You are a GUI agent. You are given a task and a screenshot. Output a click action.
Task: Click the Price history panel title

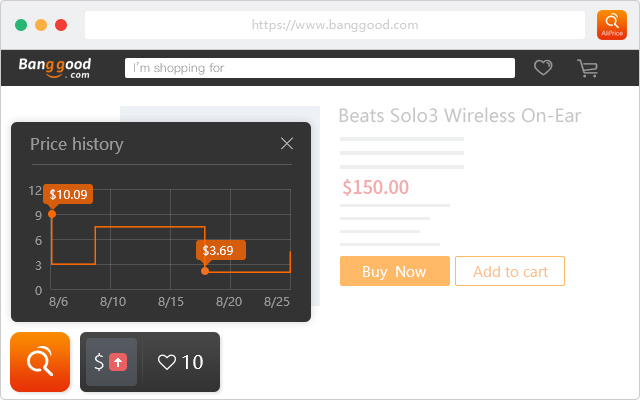point(77,144)
